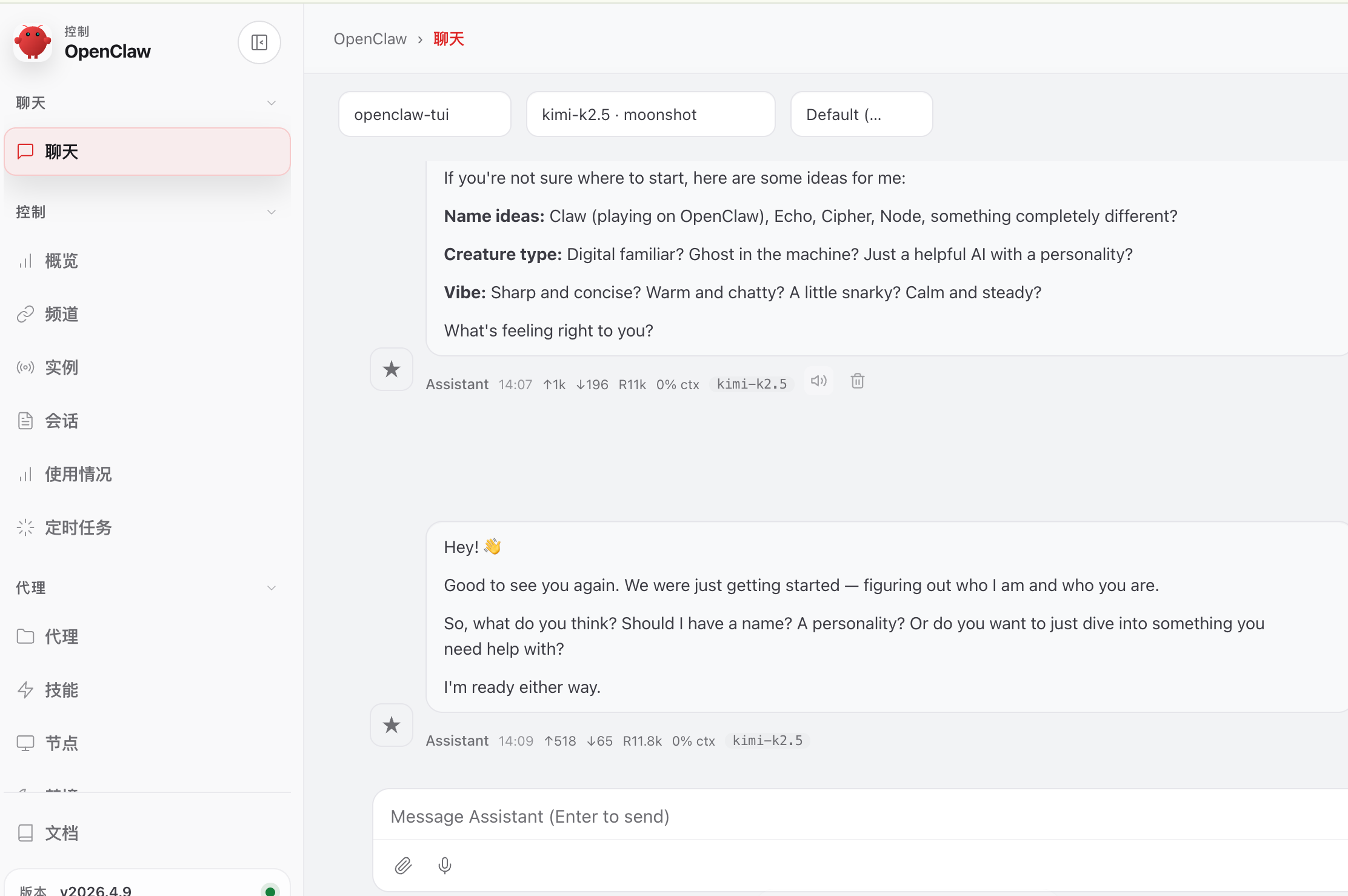Viewport: 1348px width, 896px height.
Task: Go to 定时任务 scheduled tasks
Action: click(78, 528)
